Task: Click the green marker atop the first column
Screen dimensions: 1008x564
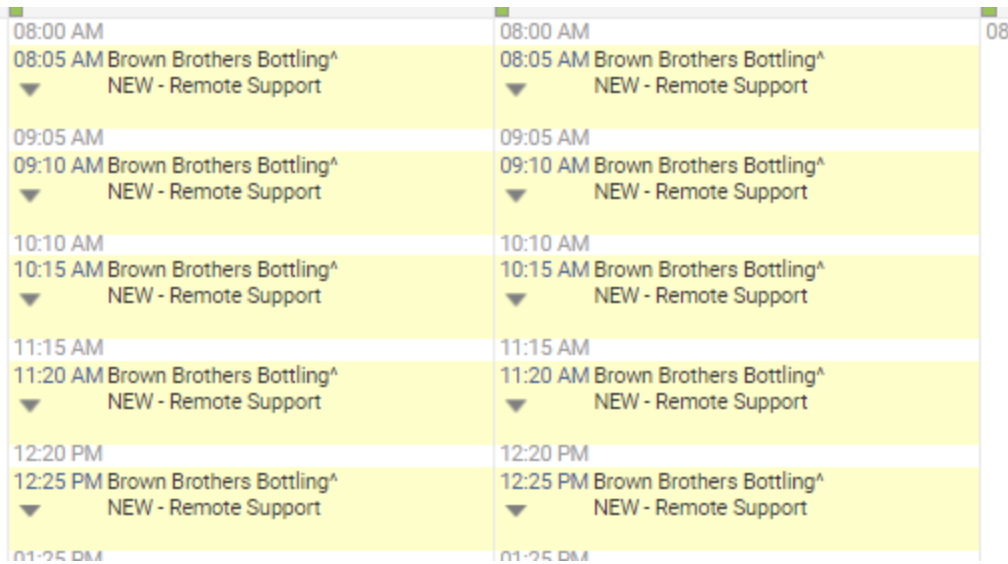Action: 16,12
